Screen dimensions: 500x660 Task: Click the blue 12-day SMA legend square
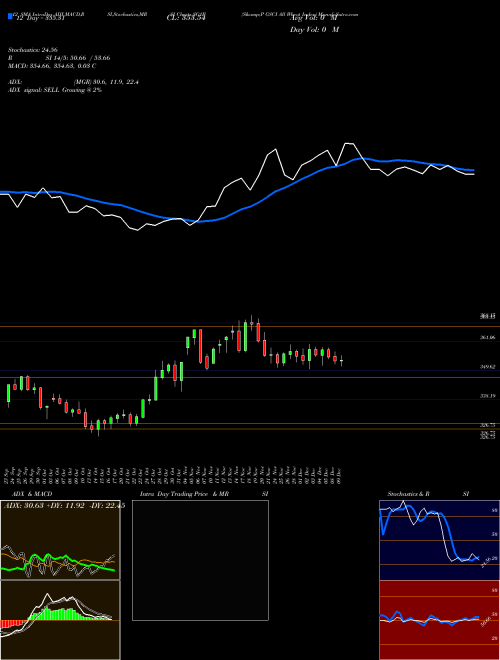coord(10,16)
